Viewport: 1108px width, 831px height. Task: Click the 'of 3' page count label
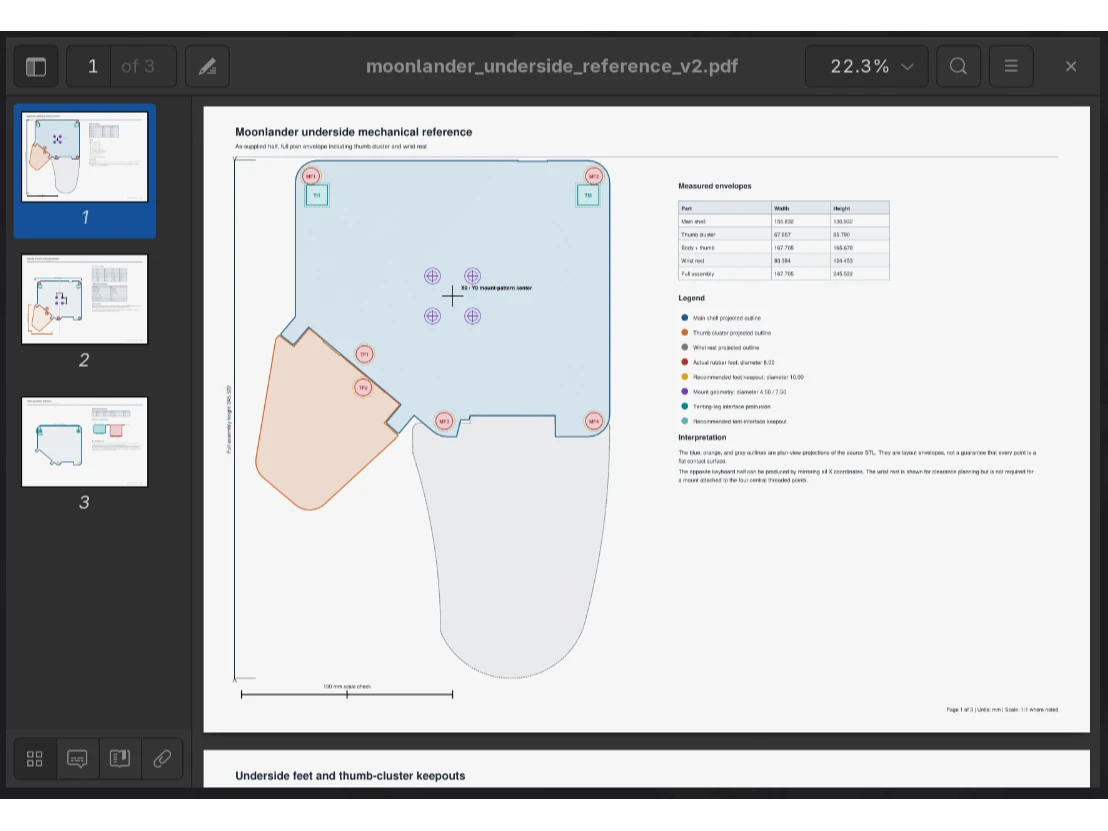click(138, 66)
